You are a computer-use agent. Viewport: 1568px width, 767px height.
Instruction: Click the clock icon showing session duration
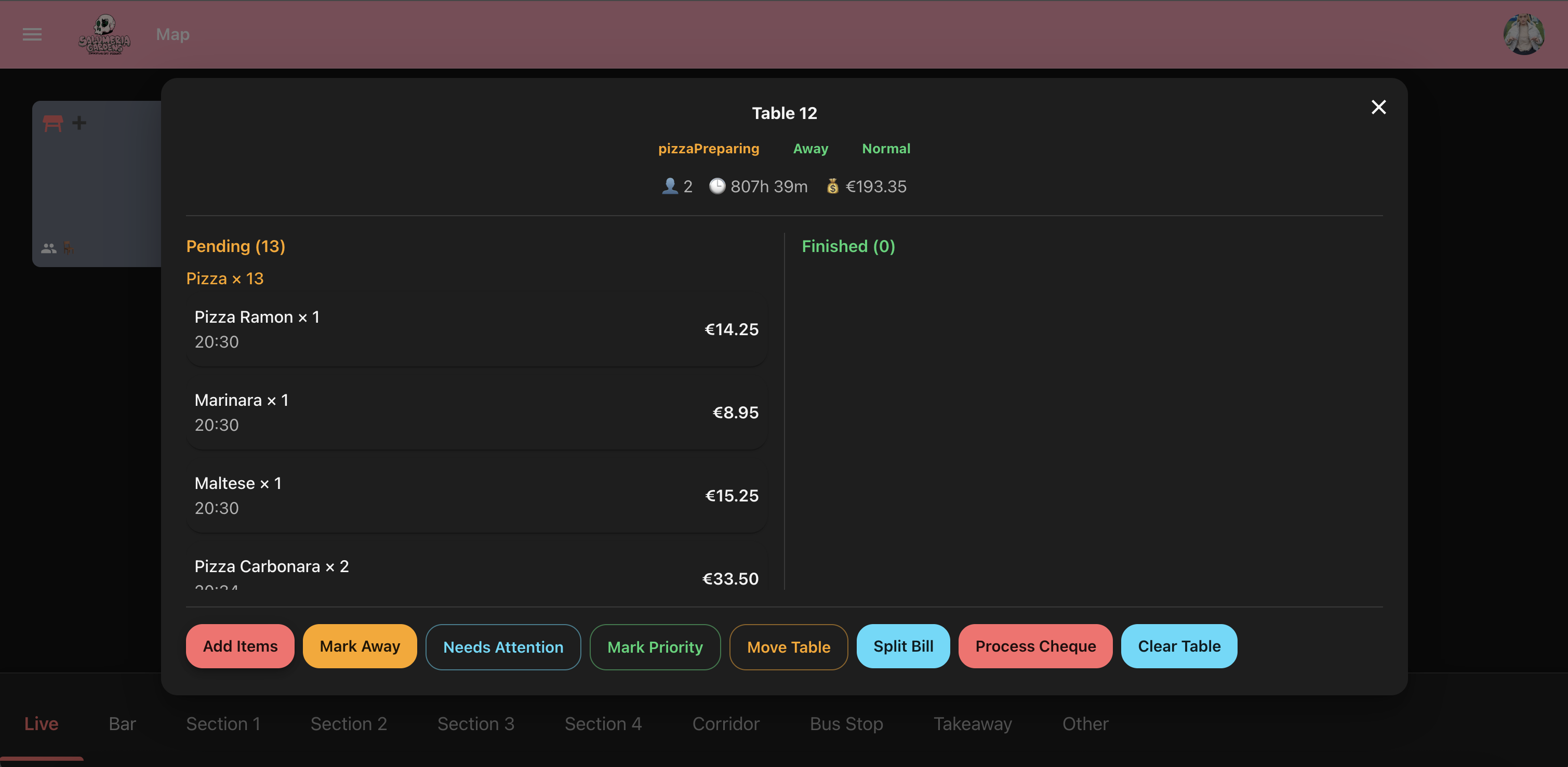point(717,186)
